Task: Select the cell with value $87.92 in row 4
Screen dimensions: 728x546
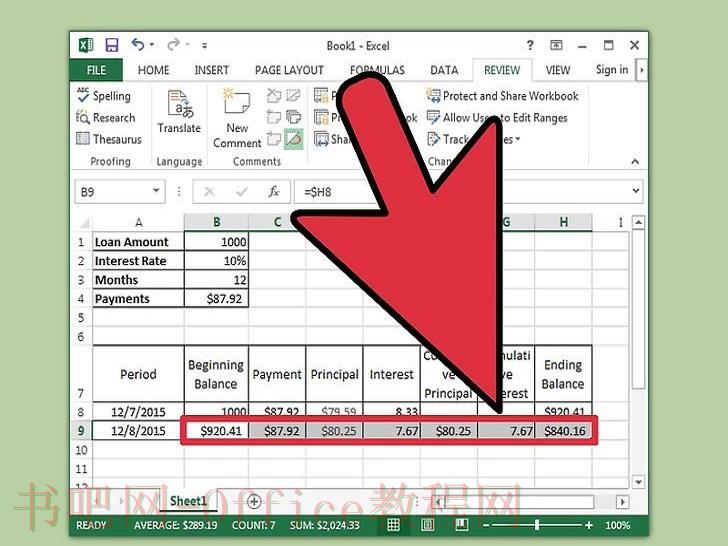Action: (216, 299)
